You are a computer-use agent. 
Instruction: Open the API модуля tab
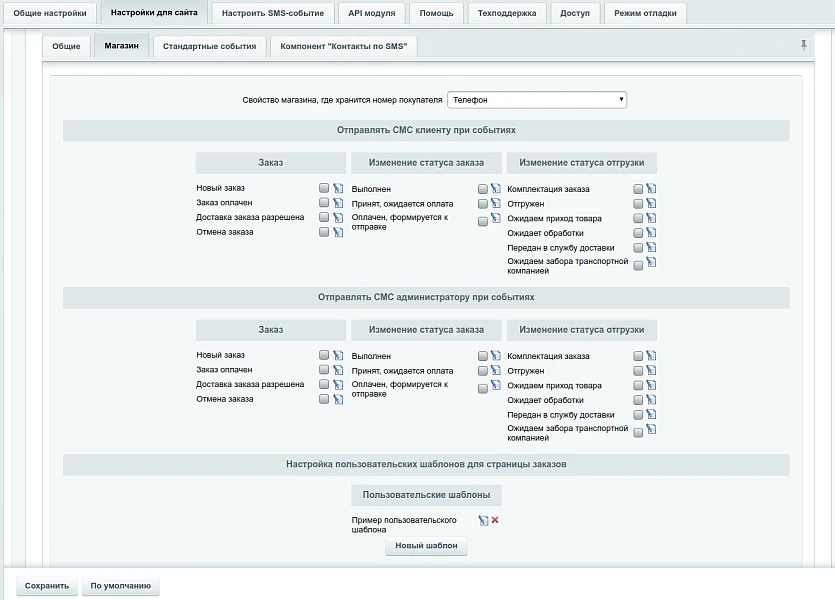tap(372, 13)
